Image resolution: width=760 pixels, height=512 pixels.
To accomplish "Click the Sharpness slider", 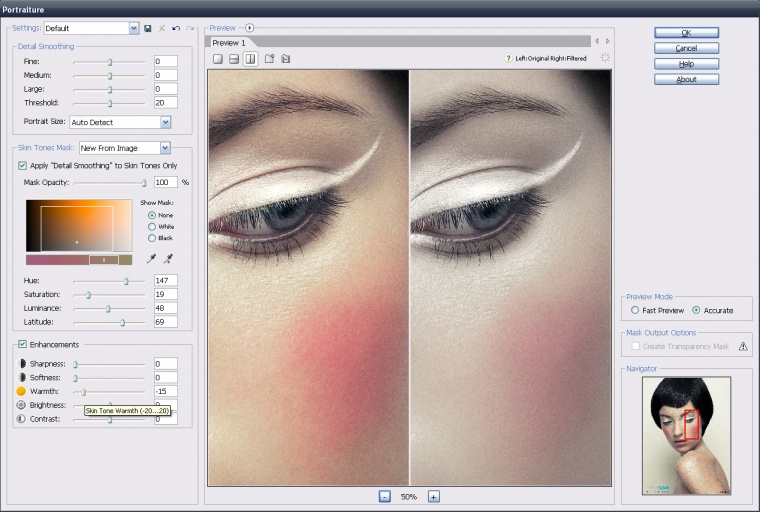I will click(x=110, y=364).
